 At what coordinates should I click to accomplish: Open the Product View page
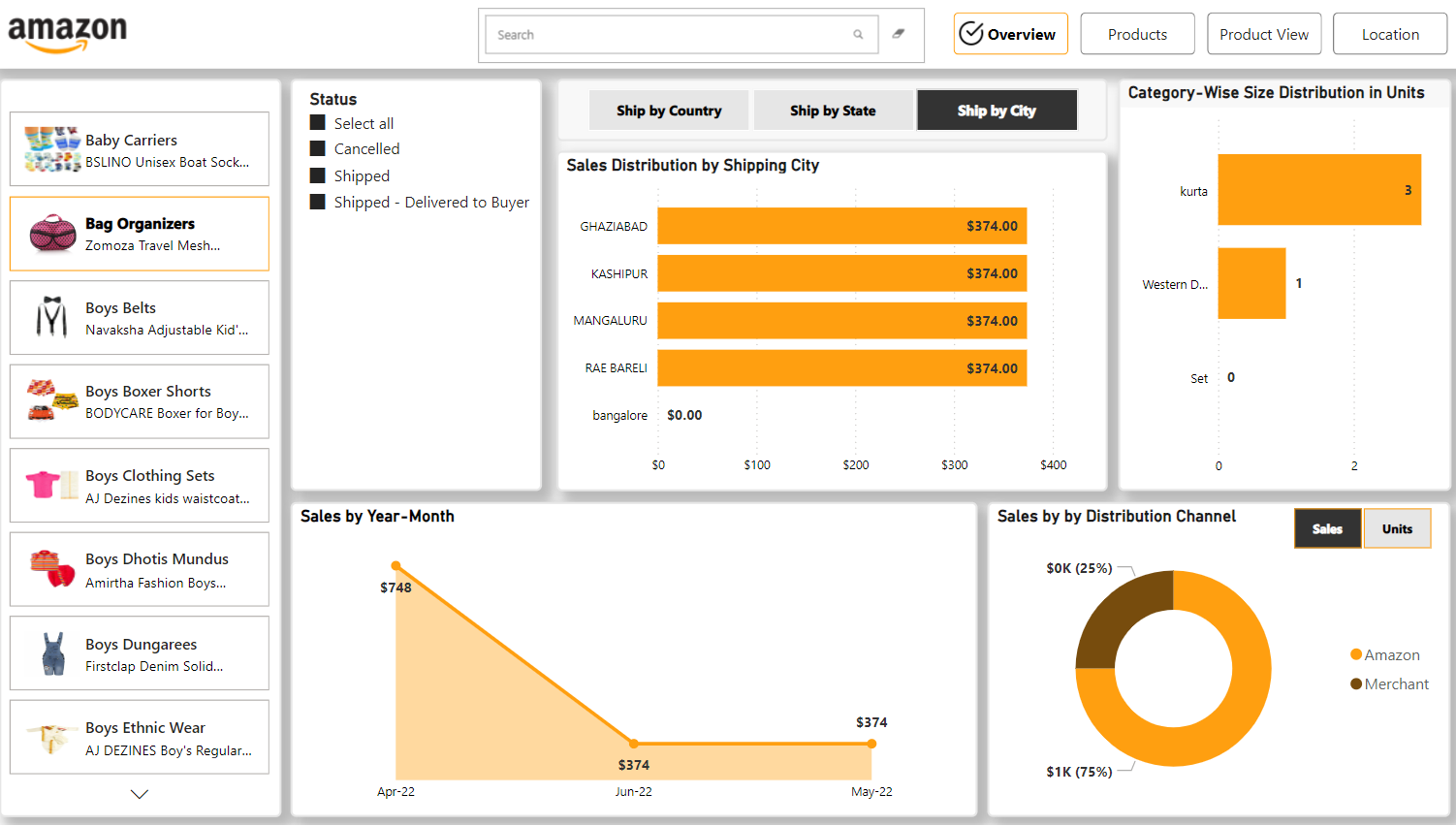pyautogui.click(x=1264, y=34)
